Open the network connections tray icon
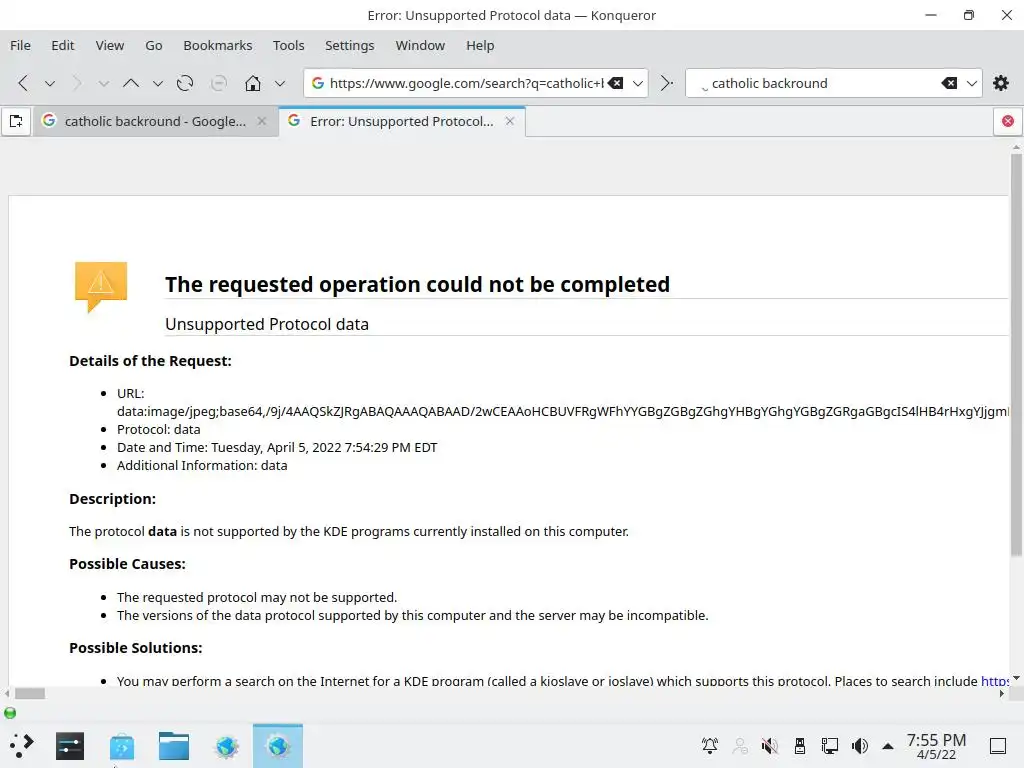 coord(829,746)
